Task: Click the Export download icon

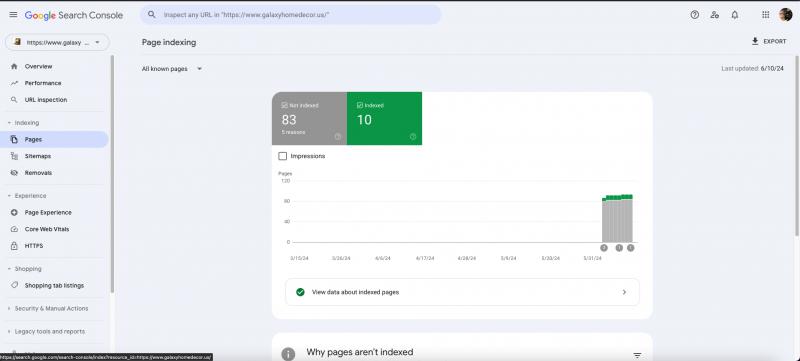Action: 755,41
